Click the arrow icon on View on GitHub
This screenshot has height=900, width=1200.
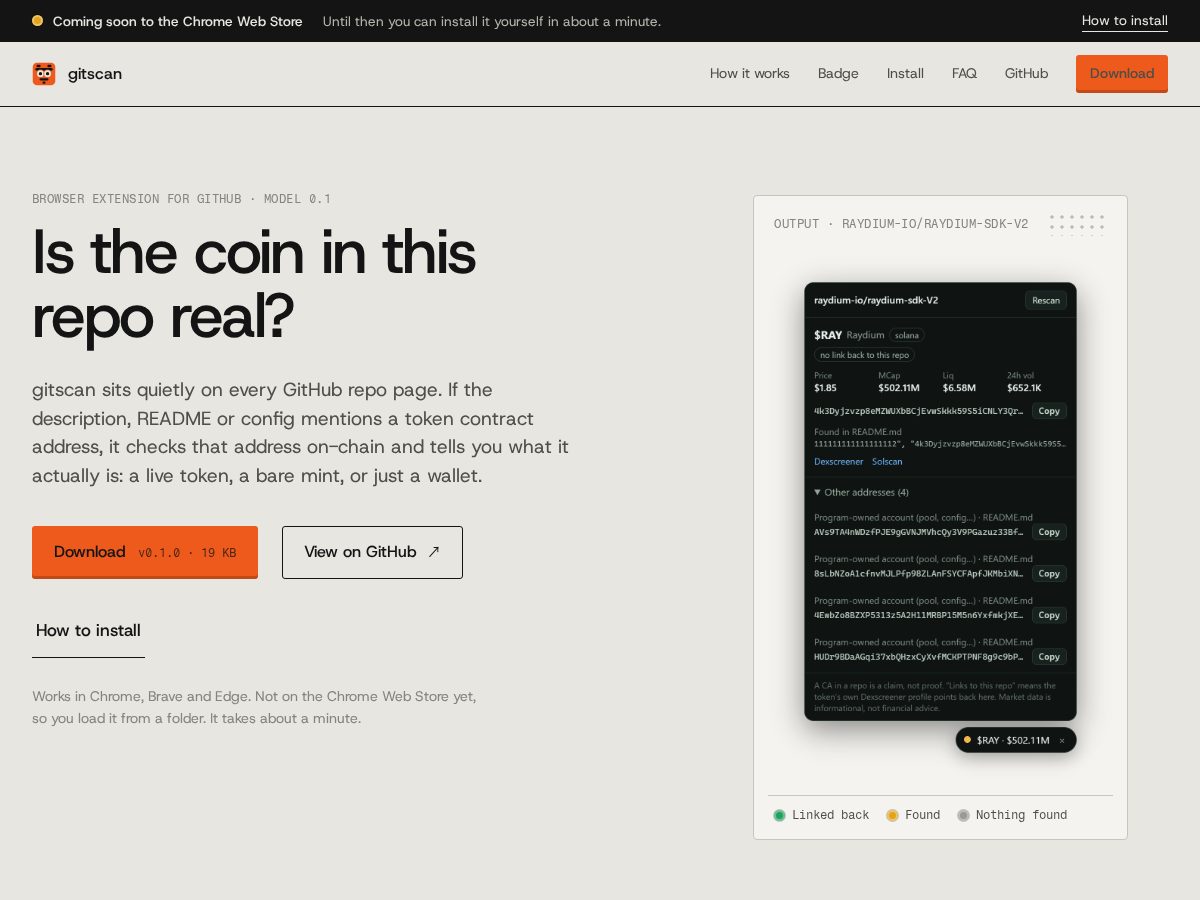coord(433,552)
